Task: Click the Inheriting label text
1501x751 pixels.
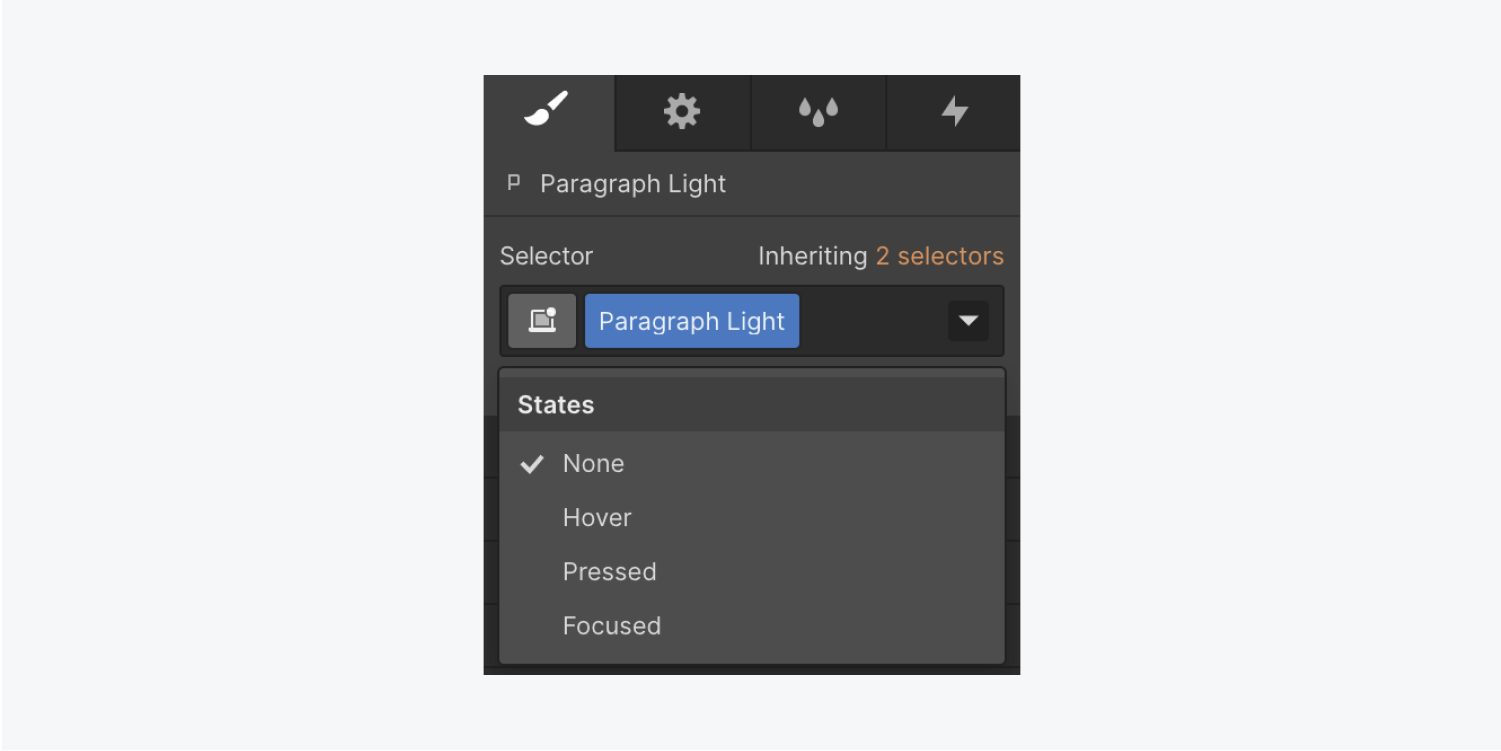Action: 812,256
